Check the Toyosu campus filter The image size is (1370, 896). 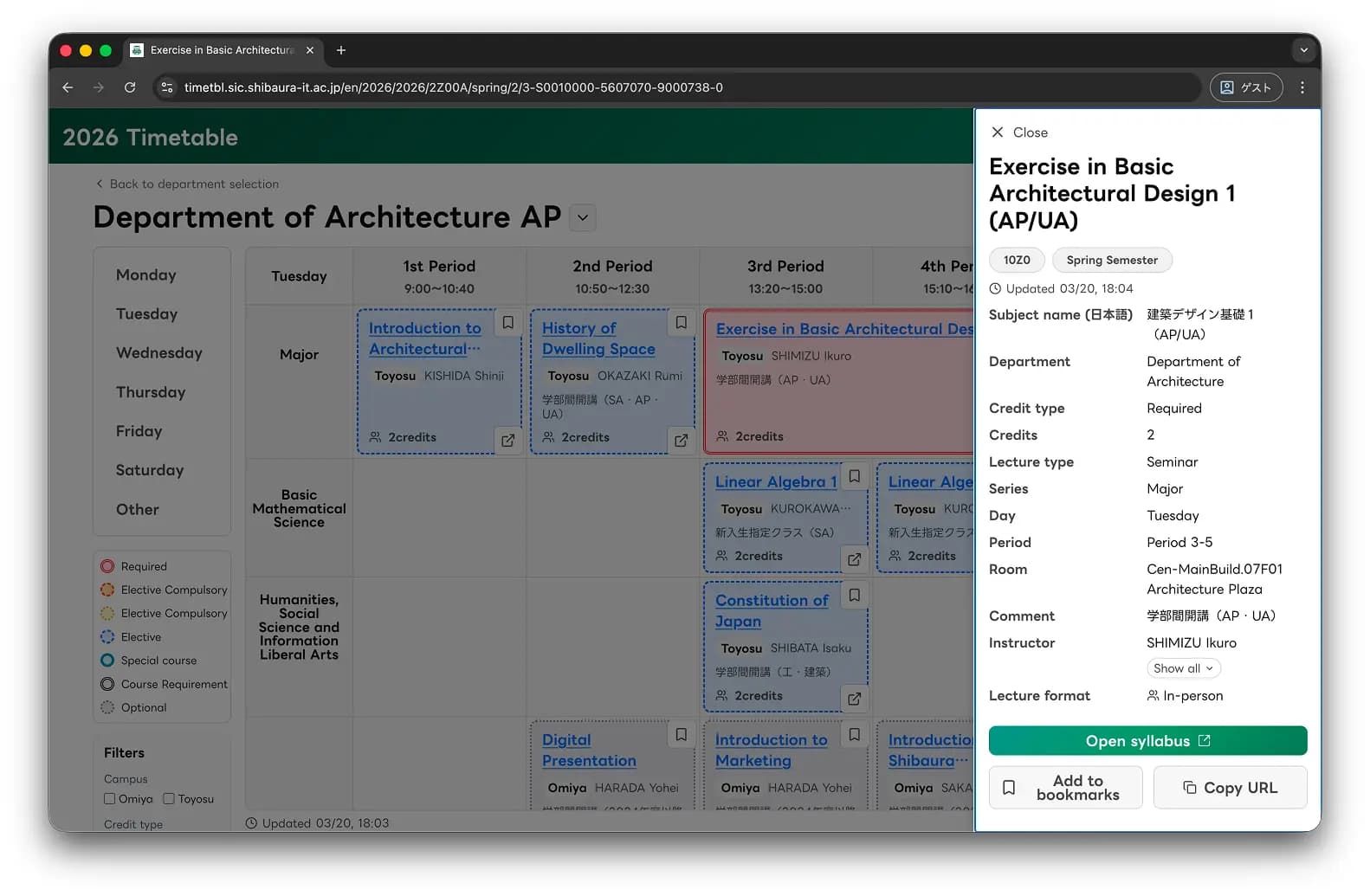169,799
